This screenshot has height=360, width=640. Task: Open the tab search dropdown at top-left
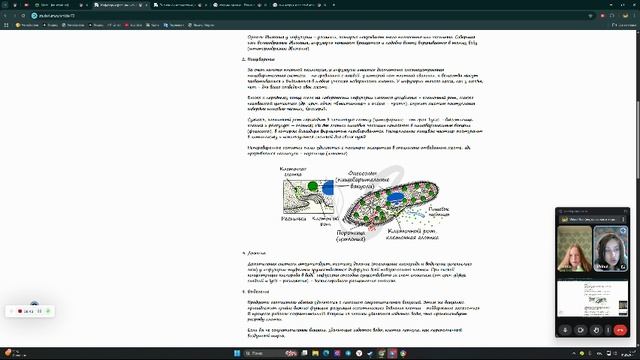pos(5,5)
